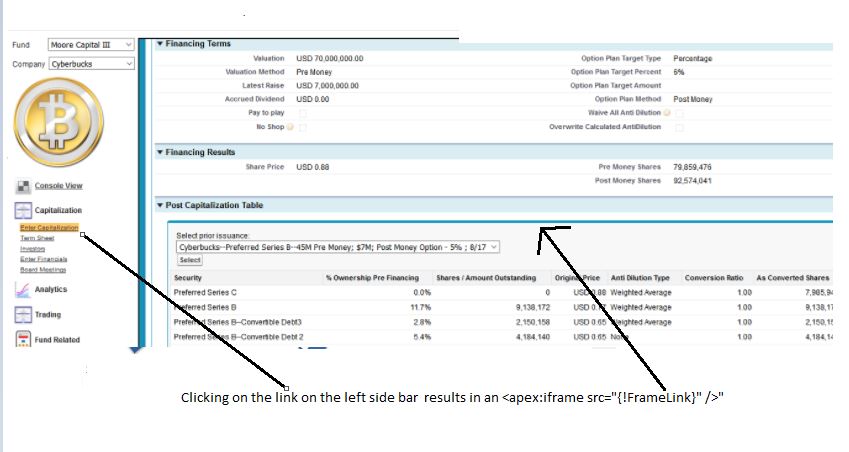
Task: Click the Valuation Method value Pre Money
Action: pyautogui.click(x=314, y=72)
